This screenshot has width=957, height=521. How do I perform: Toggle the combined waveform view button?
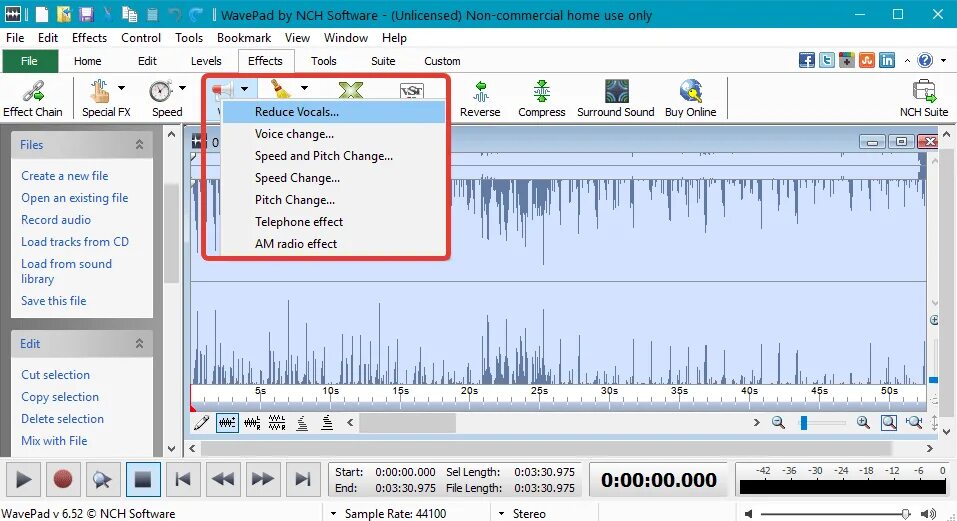pos(227,422)
